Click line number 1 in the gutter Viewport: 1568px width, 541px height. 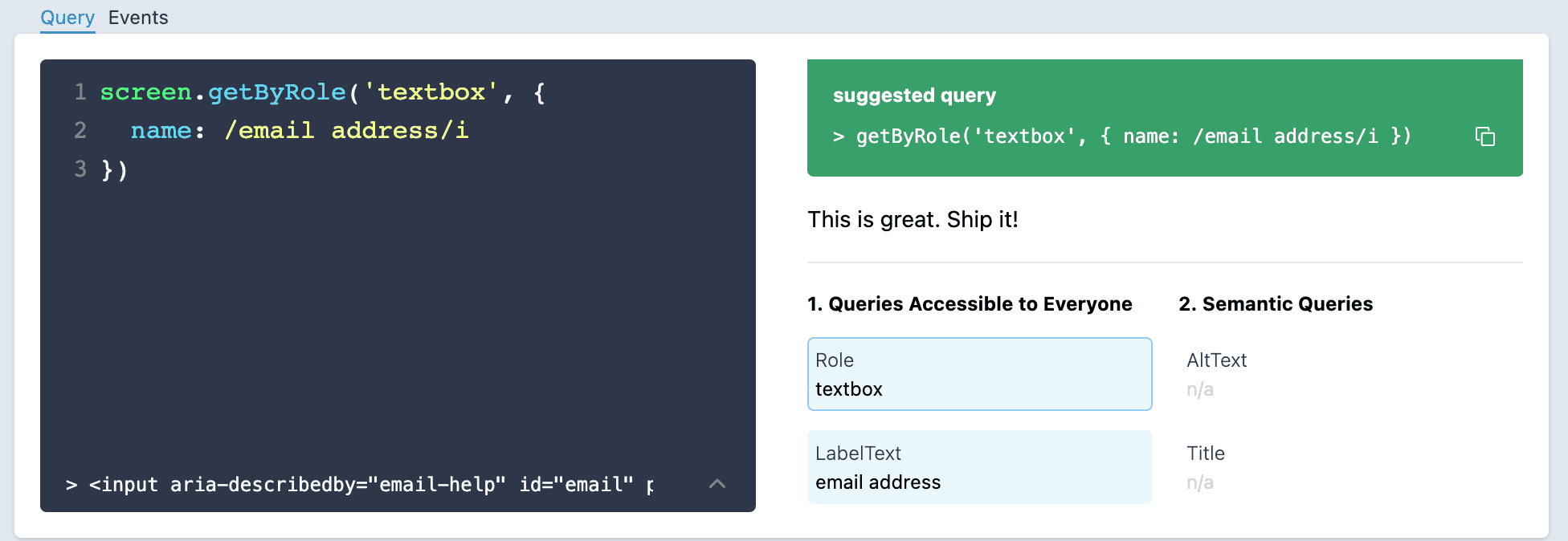point(80,92)
